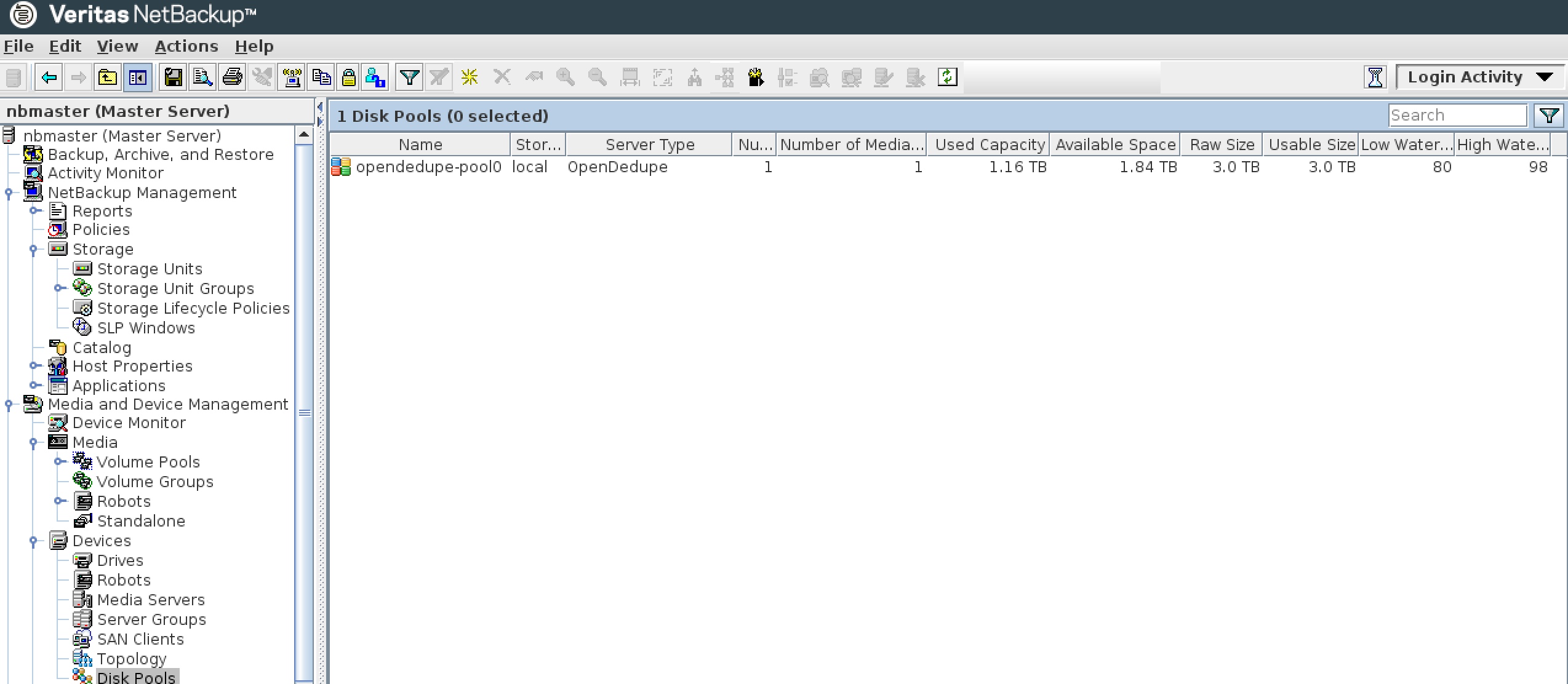Viewport: 1568px width, 684px height.
Task: Click the Back navigation arrow icon
Action: [x=49, y=77]
